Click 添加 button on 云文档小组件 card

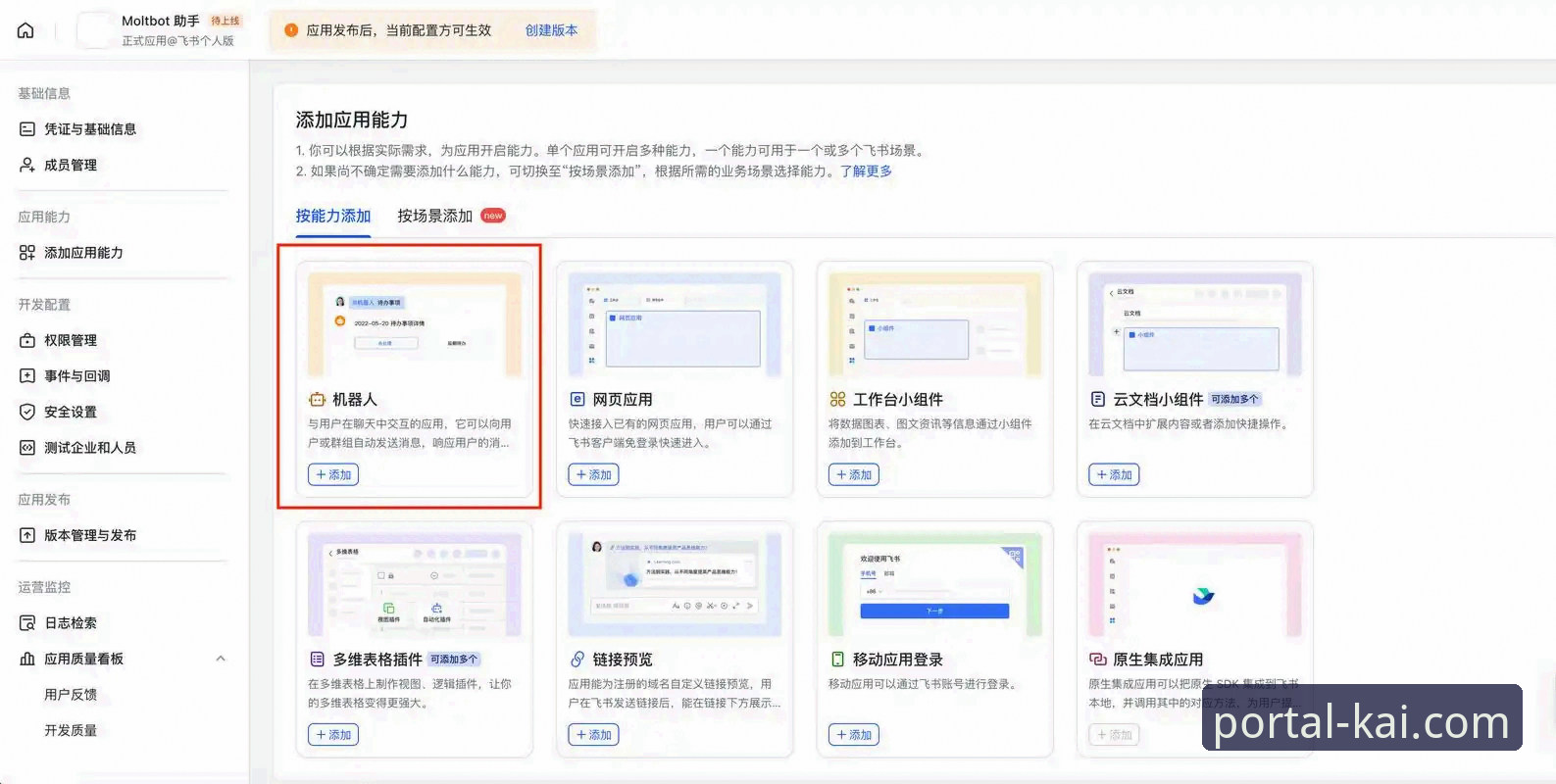[1114, 474]
